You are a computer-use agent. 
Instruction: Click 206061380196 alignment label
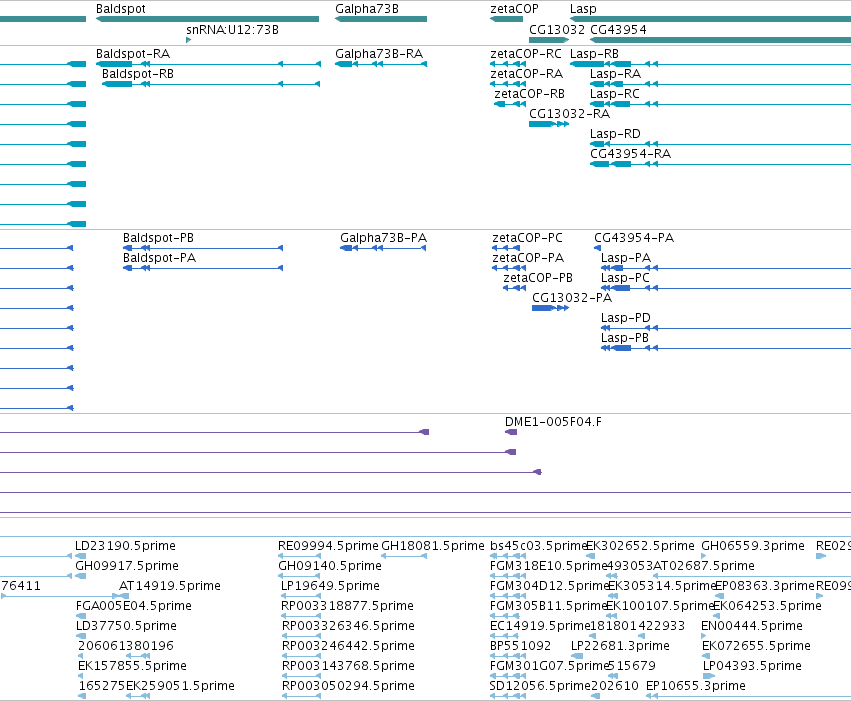pyautogui.click(x=126, y=646)
